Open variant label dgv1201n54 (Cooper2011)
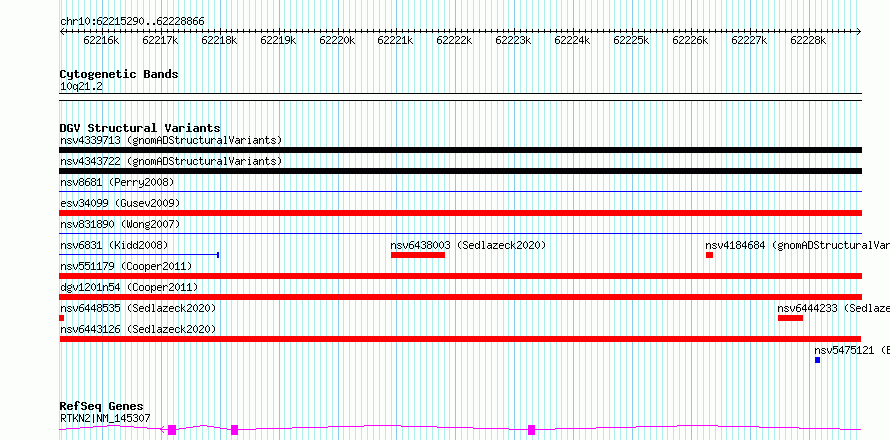The width and height of the screenshot is (890, 440). pyautogui.click(x=129, y=287)
